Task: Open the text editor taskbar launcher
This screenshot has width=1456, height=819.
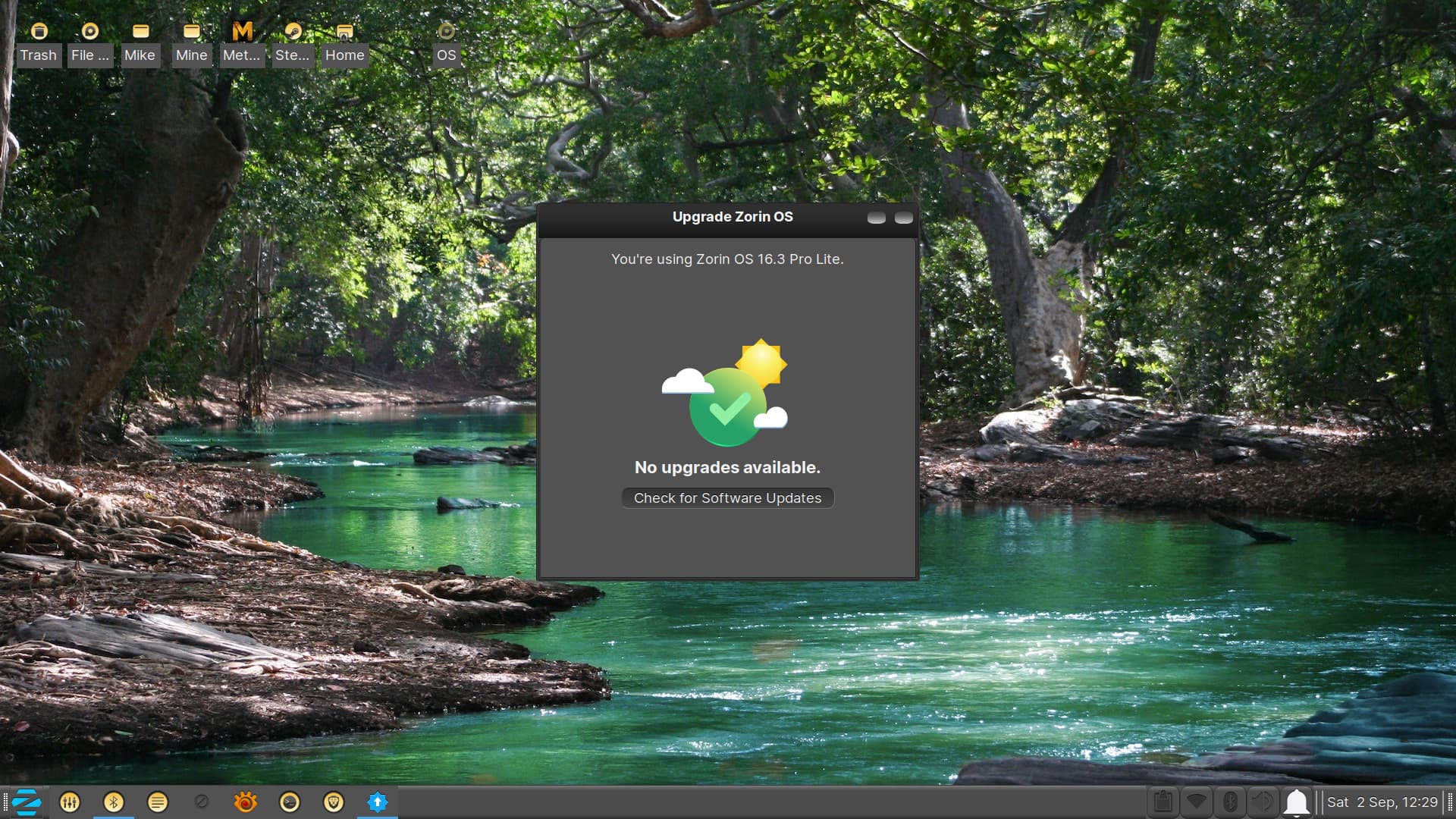Action: [x=158, y=802]
